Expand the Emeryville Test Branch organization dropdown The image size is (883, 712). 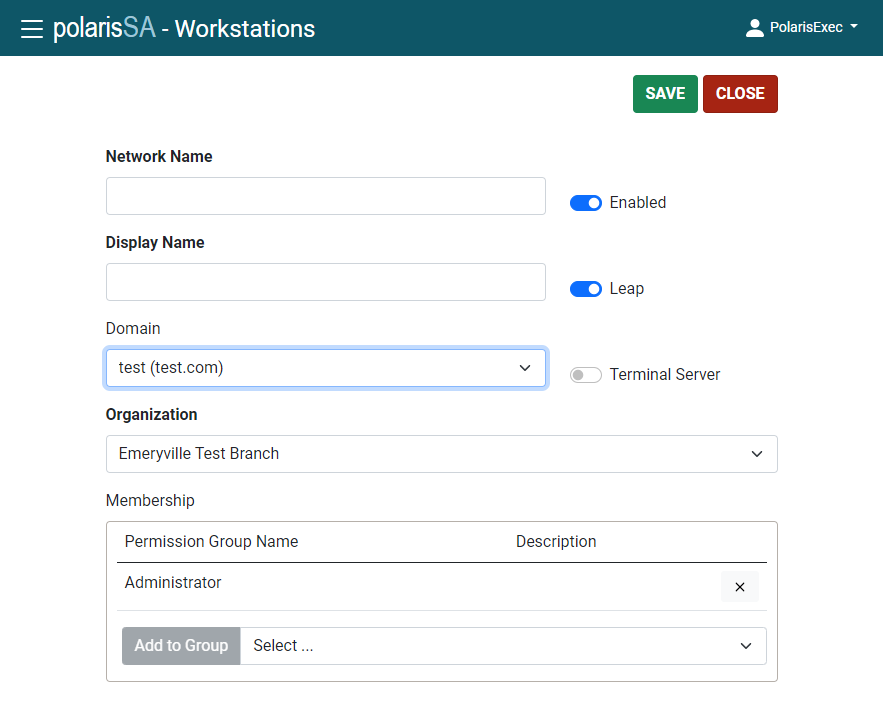[x=442, y=454]
